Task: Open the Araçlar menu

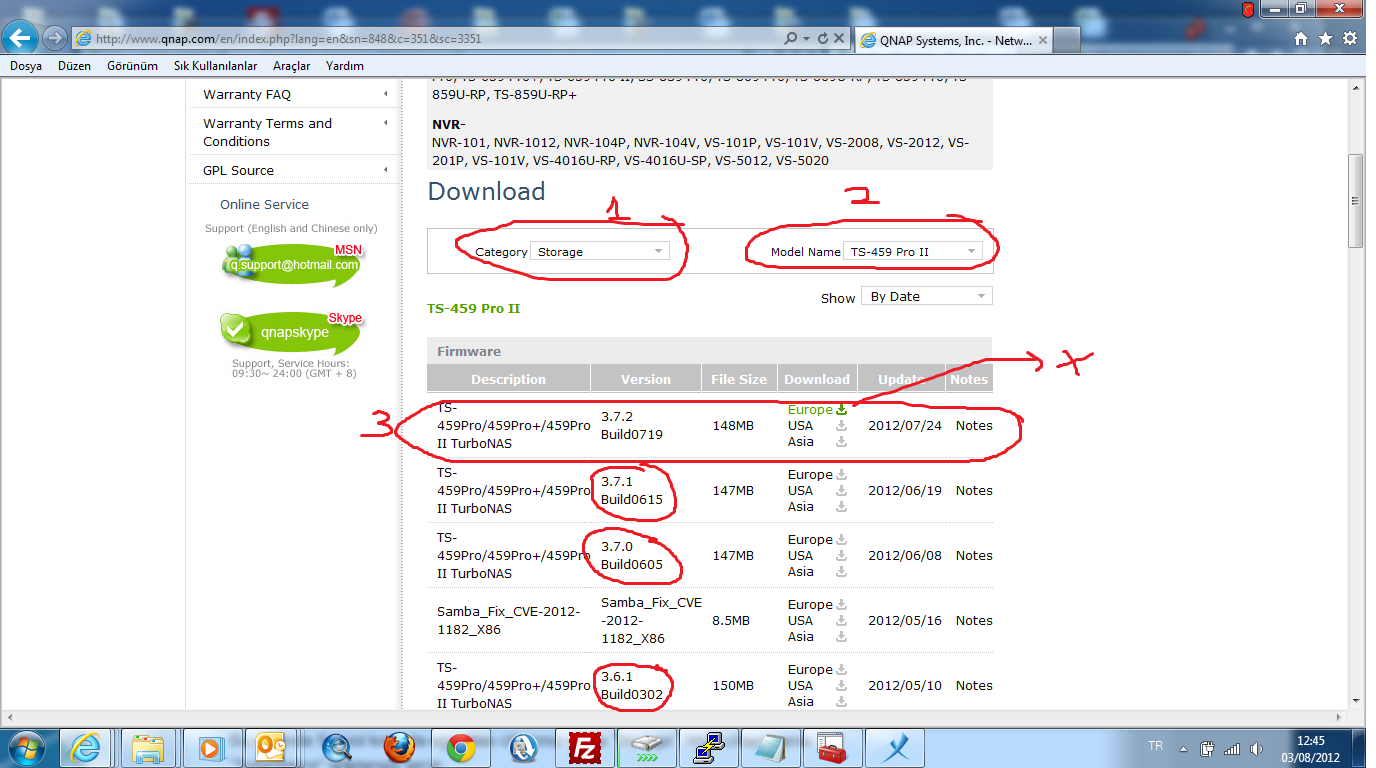Action: 292,66
